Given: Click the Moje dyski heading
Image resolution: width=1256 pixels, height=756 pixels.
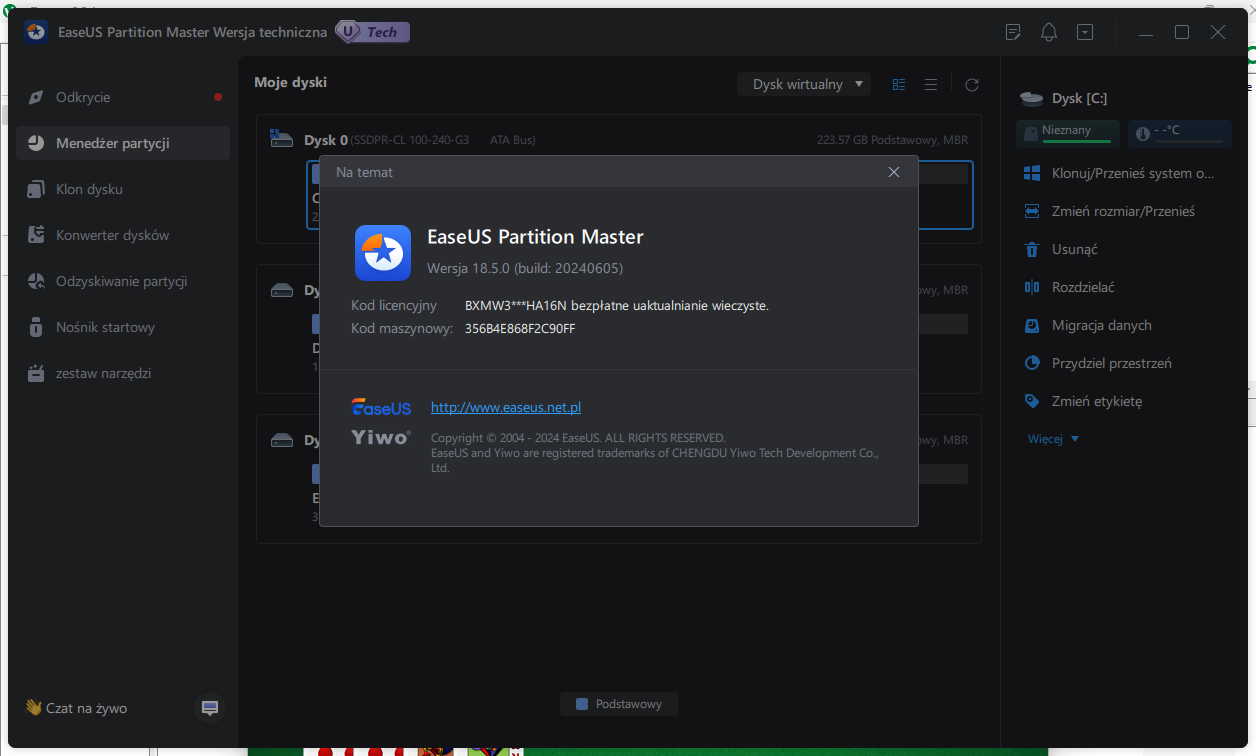Looking at the screenshot, I should 290,82.
